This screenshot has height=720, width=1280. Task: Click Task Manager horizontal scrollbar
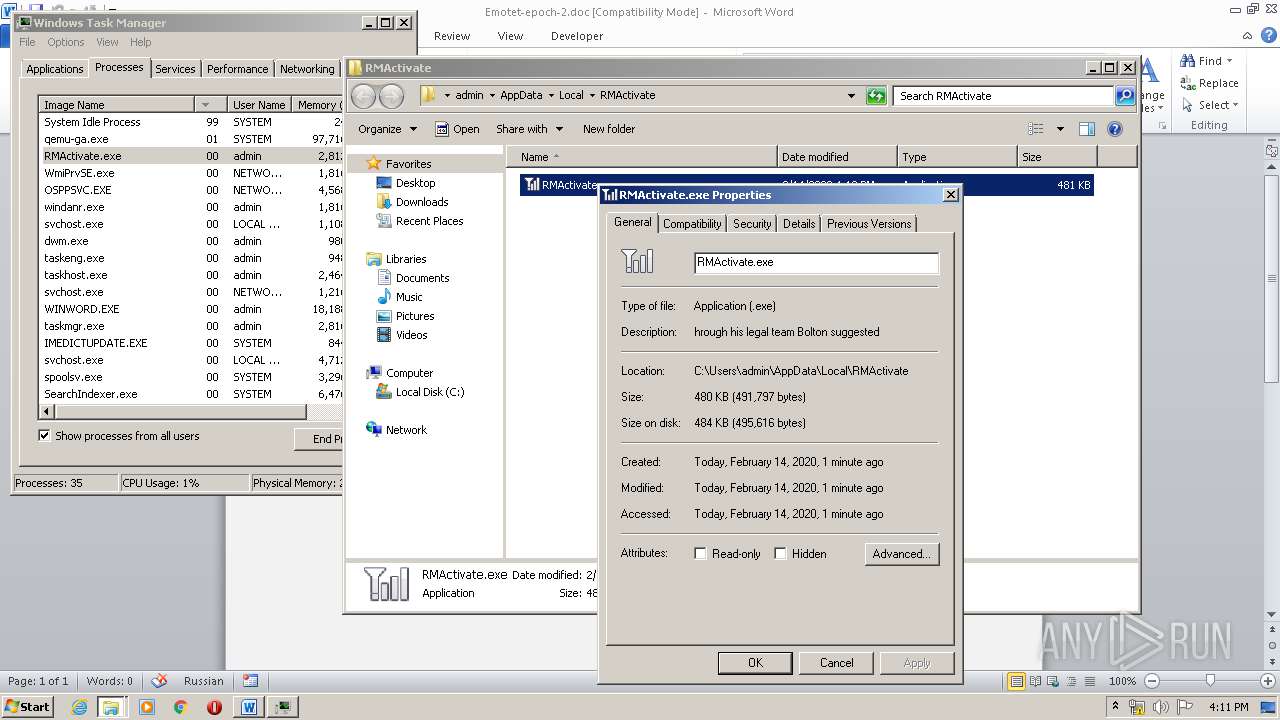[x=180, y=412]
